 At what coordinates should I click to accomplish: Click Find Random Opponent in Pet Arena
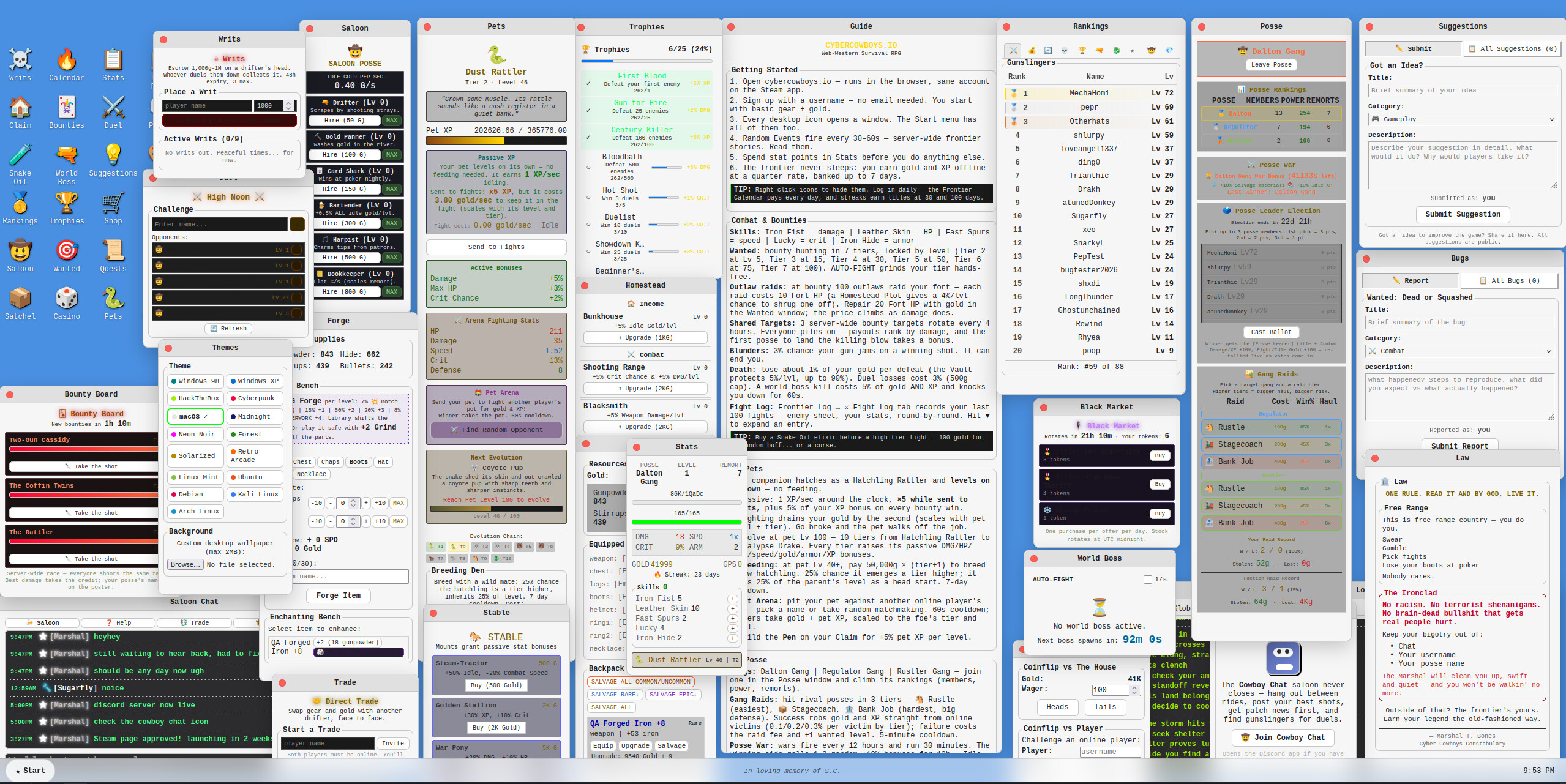pos(496,430)
